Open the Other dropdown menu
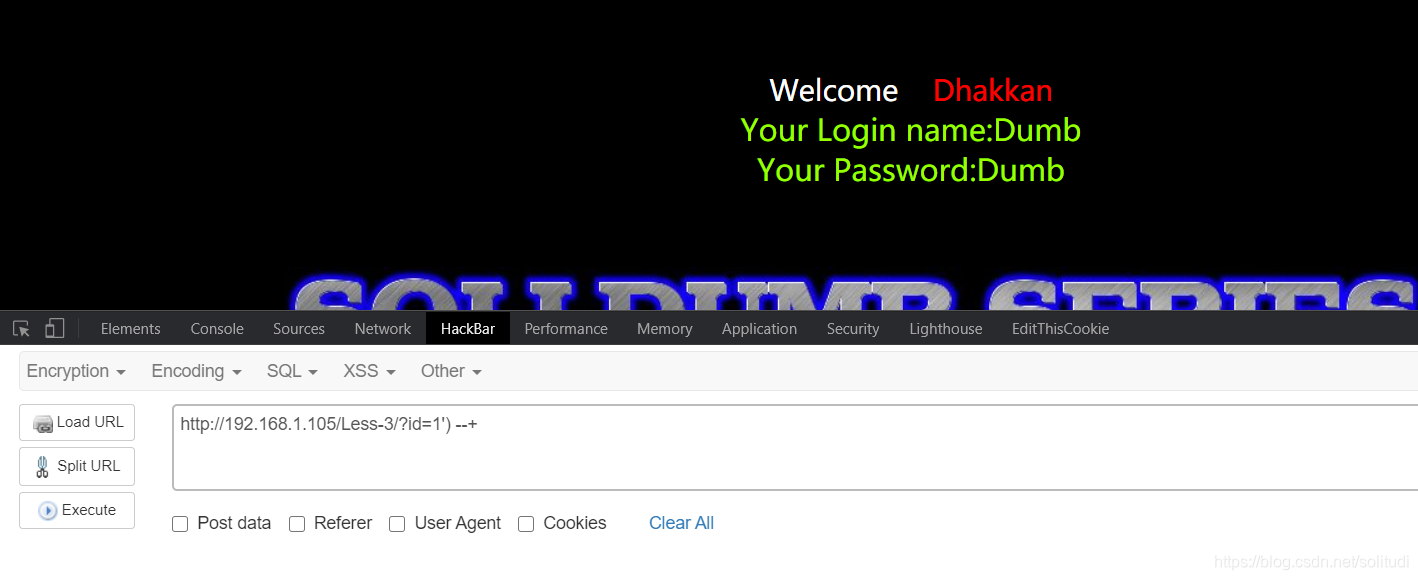Screen dimensions: 1418x580 451,371
